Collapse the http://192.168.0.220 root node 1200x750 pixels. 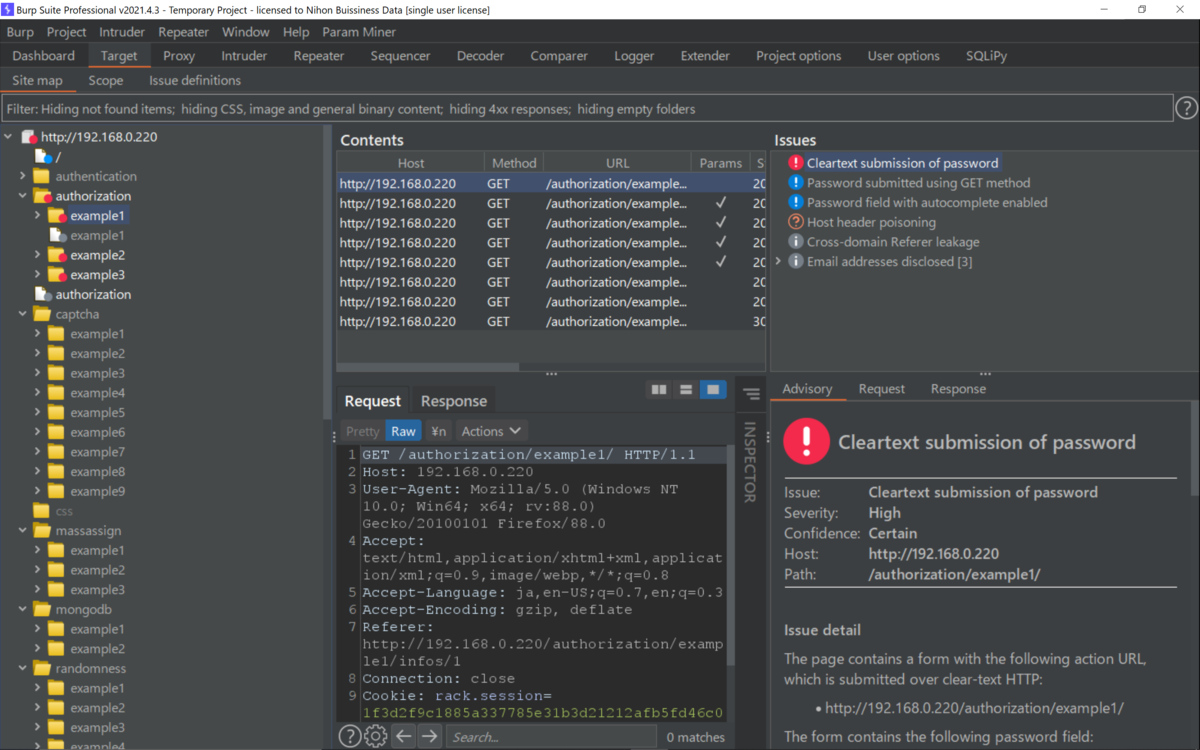pyautogui.click(x=9, y=137)
